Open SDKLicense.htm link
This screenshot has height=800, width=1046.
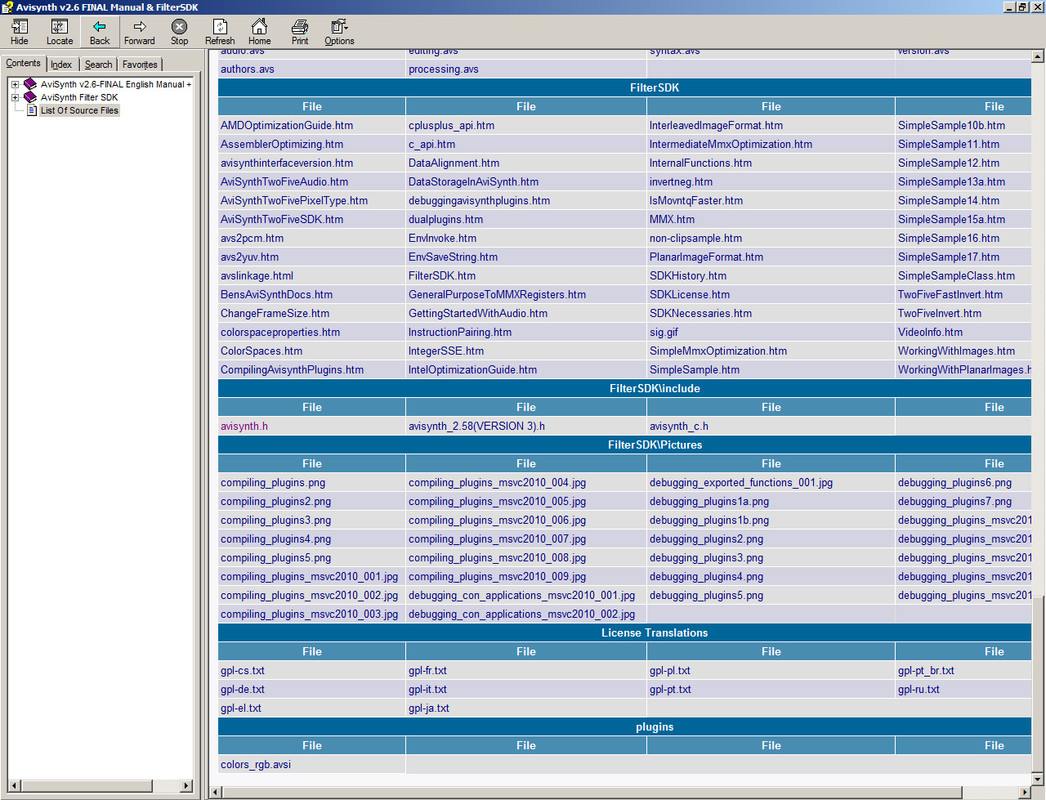[690, 294]
